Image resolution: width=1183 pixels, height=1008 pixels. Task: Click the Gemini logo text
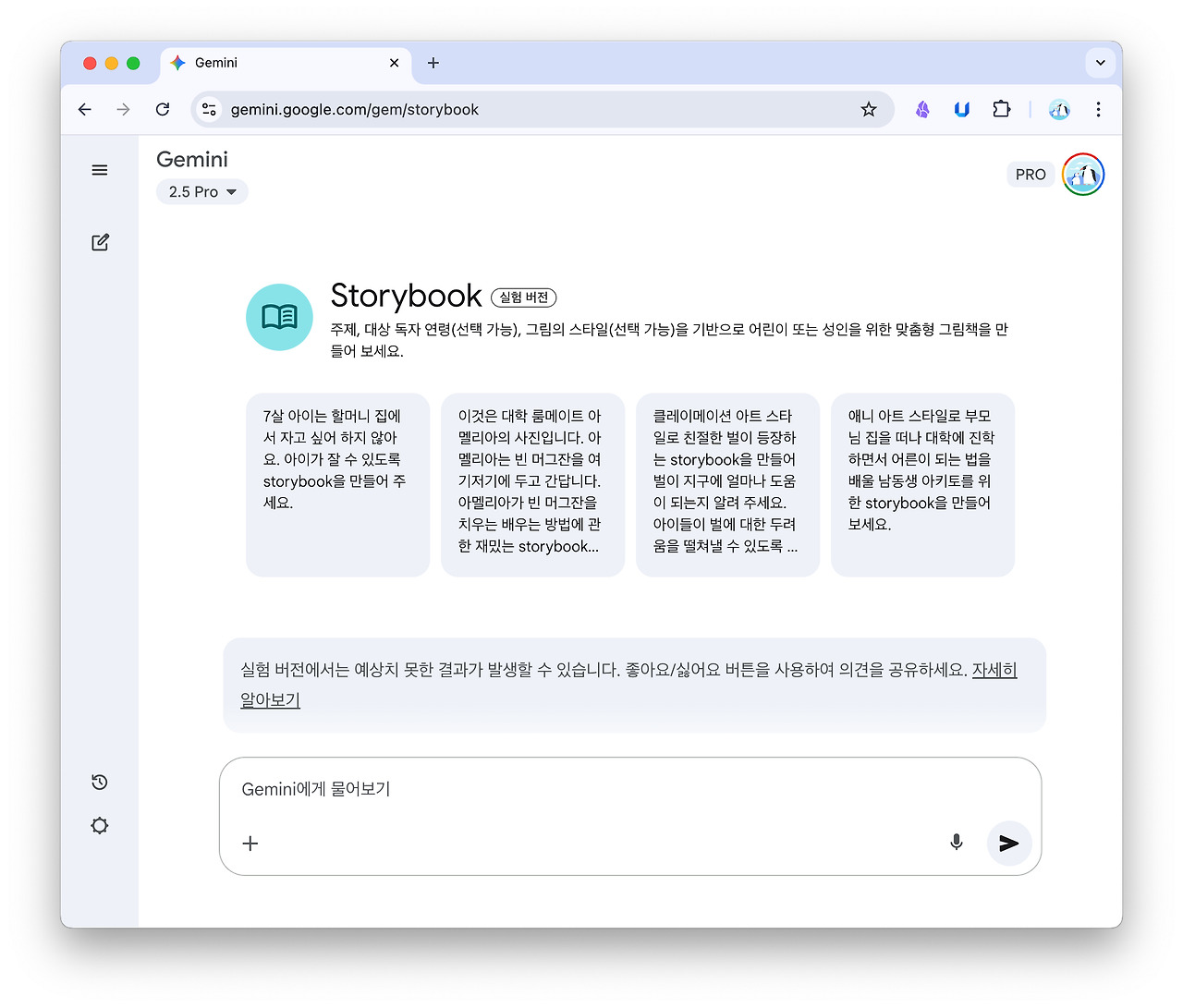[192, 159]
